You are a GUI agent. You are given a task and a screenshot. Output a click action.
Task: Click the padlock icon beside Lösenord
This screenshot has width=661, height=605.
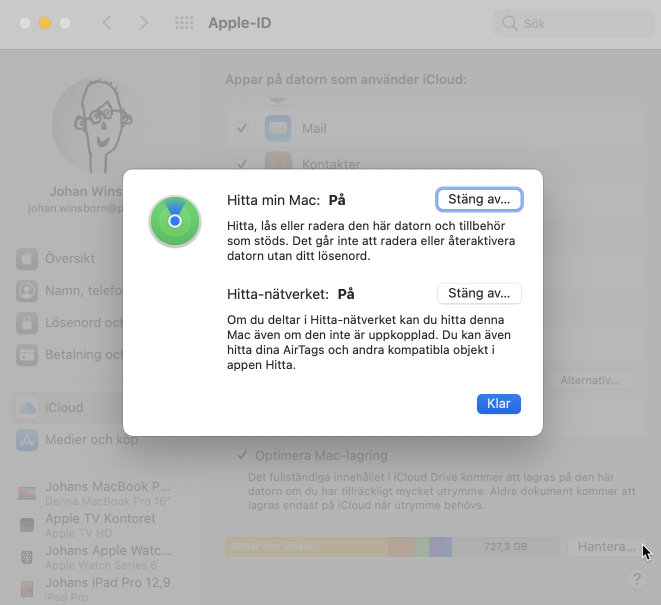pyautogui.click(x=27, y=323)
